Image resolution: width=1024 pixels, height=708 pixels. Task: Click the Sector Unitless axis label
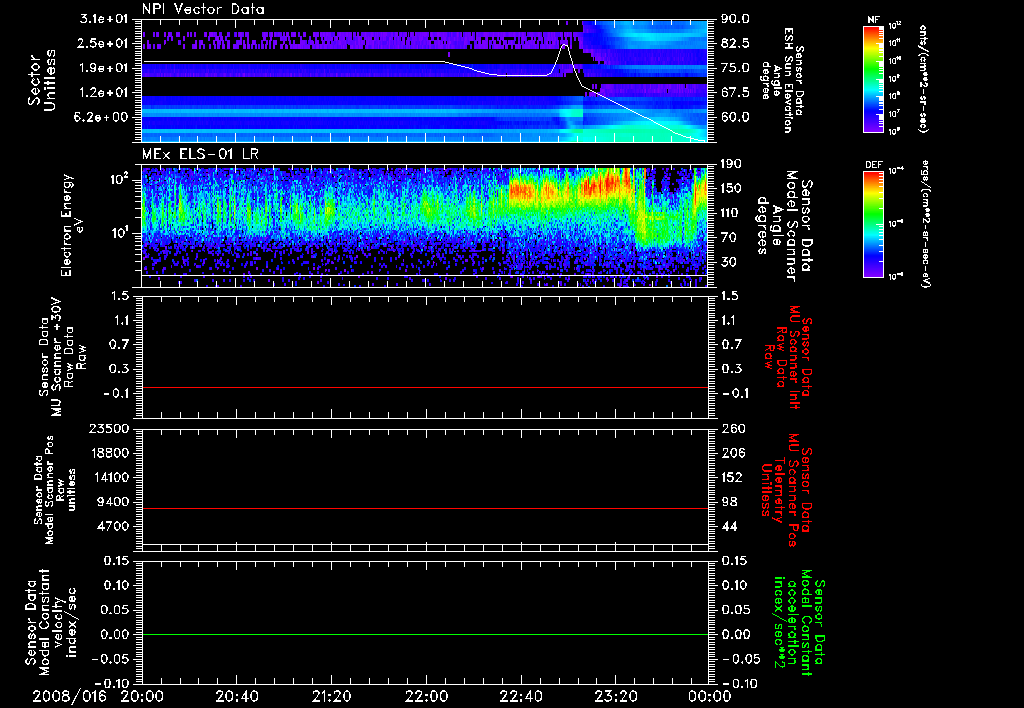coord(41,80)
